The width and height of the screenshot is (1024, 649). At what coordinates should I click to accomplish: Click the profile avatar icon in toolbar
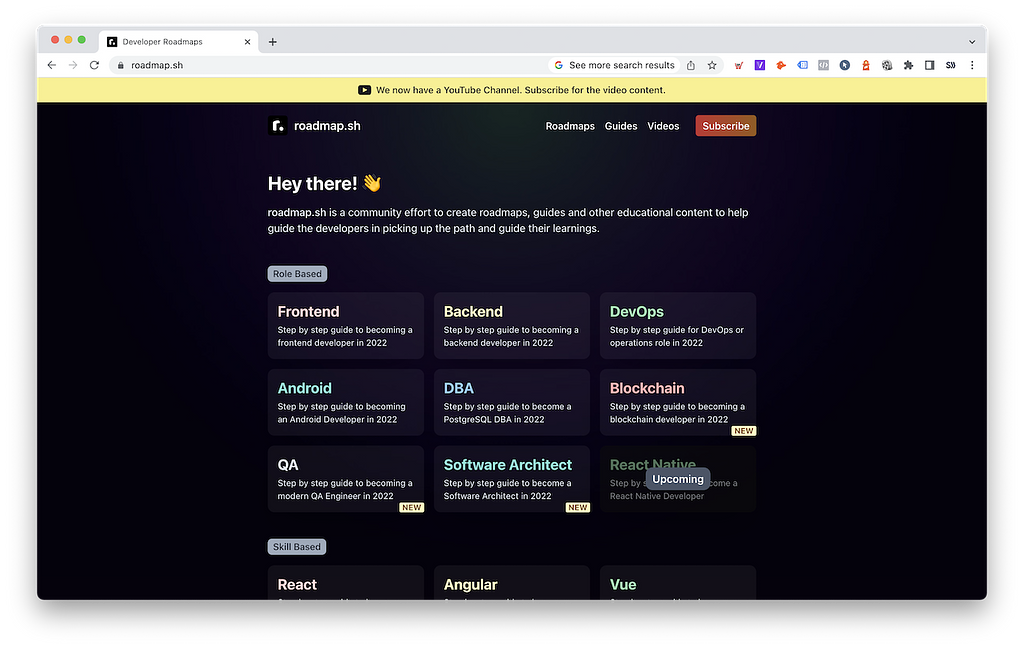pos(951,65)
